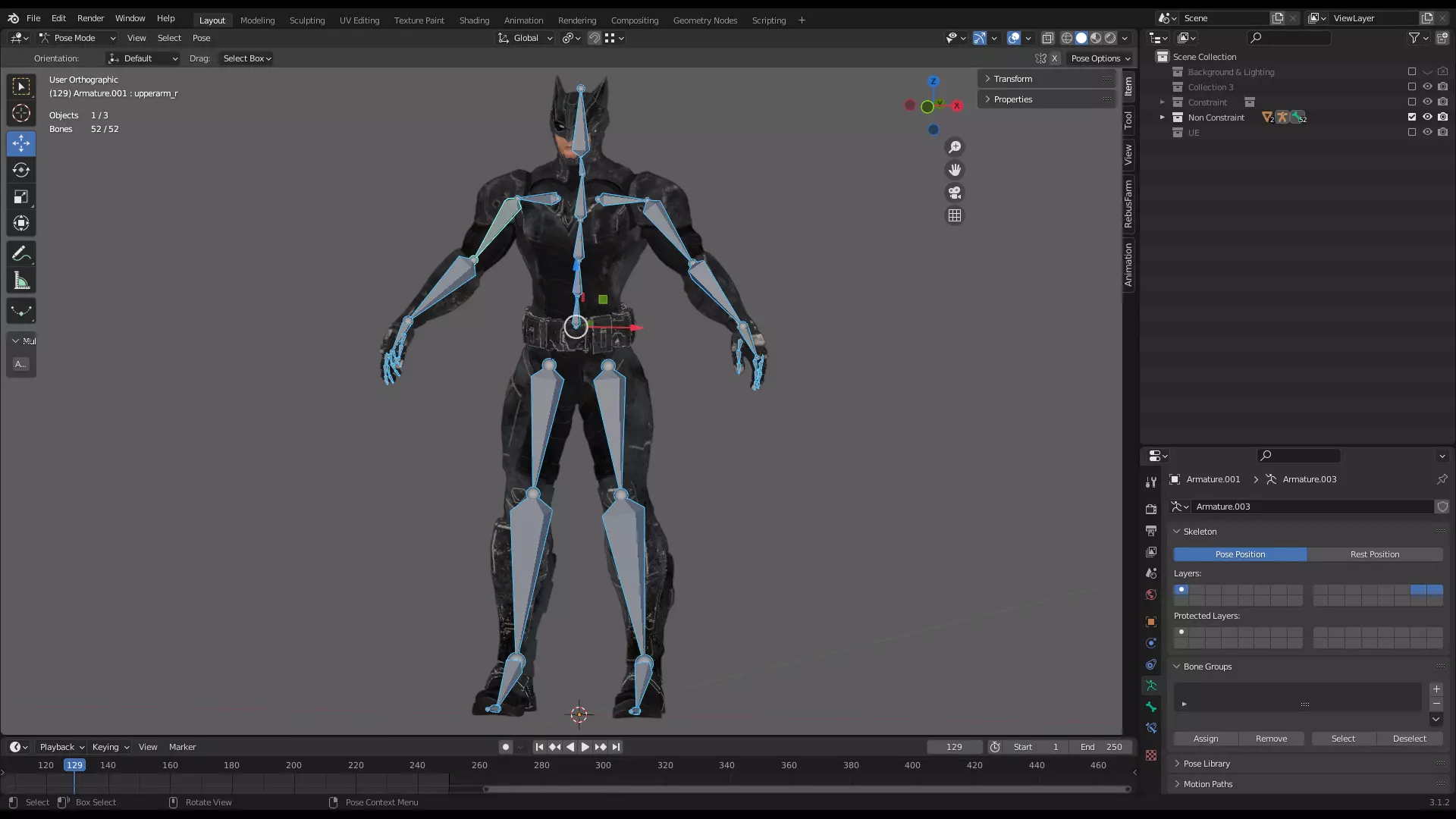Switch to the Sculpting workspace tab
The width and height of the screenshot is (1456, 819).
pyautogui.click(x=307, y=20)
